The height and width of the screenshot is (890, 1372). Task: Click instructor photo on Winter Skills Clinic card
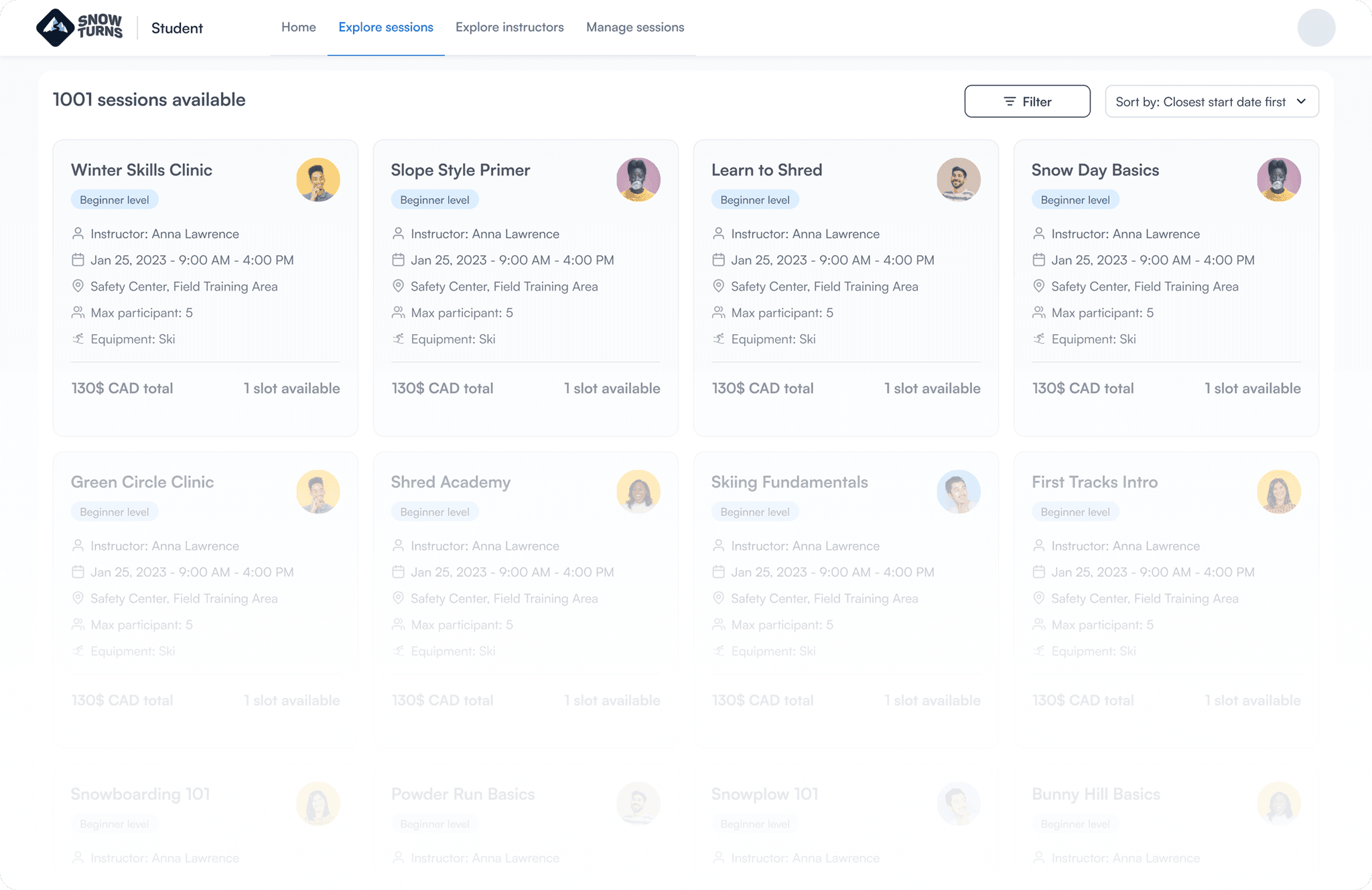(318, 179)
